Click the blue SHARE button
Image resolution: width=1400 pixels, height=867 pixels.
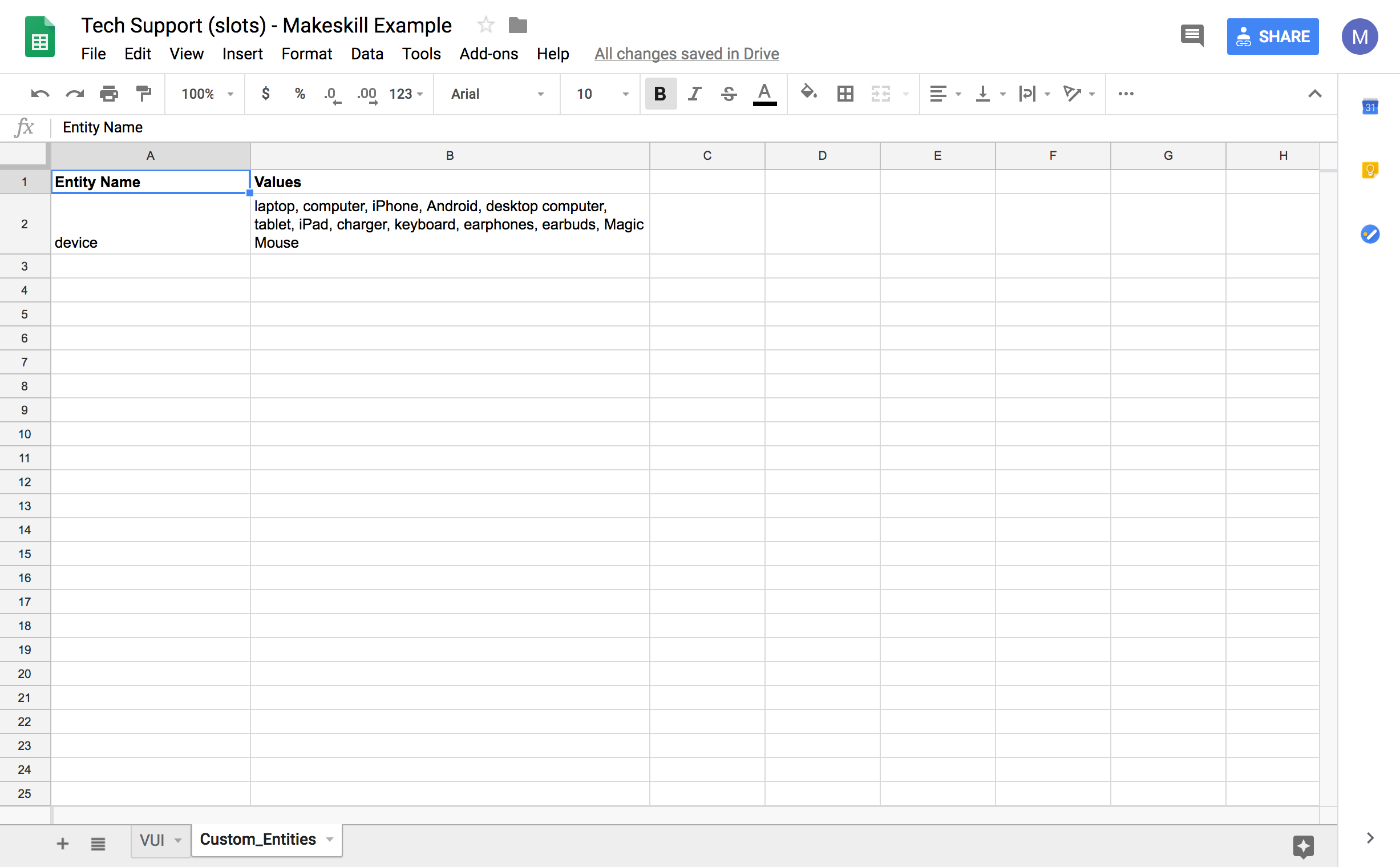tap(1272, 37)
